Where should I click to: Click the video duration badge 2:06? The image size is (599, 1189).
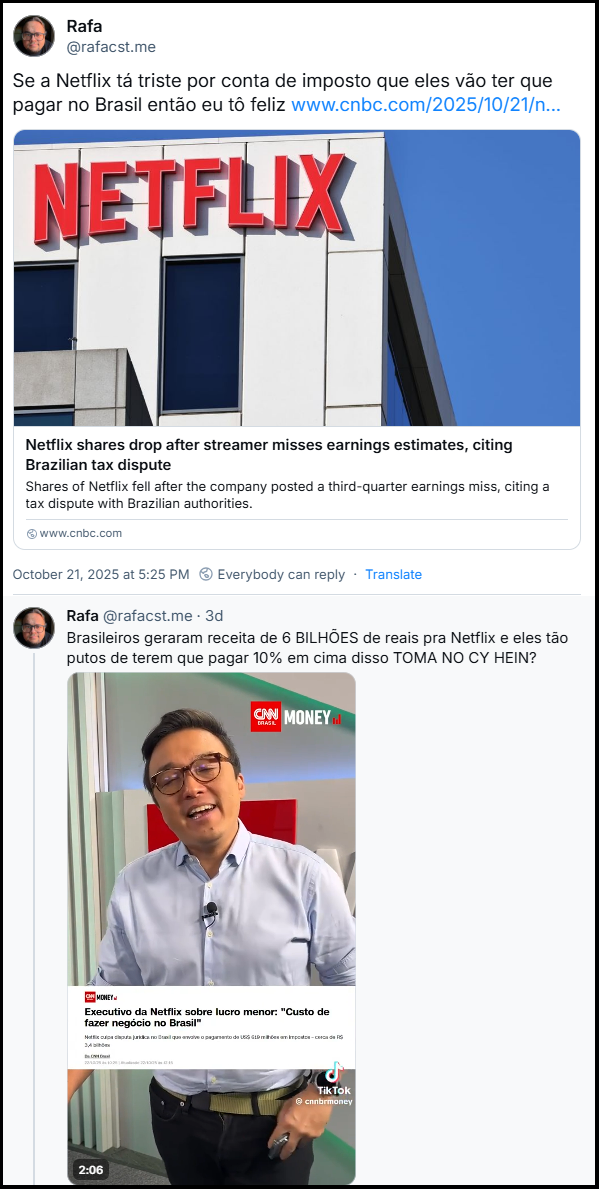pos(91,1169)
